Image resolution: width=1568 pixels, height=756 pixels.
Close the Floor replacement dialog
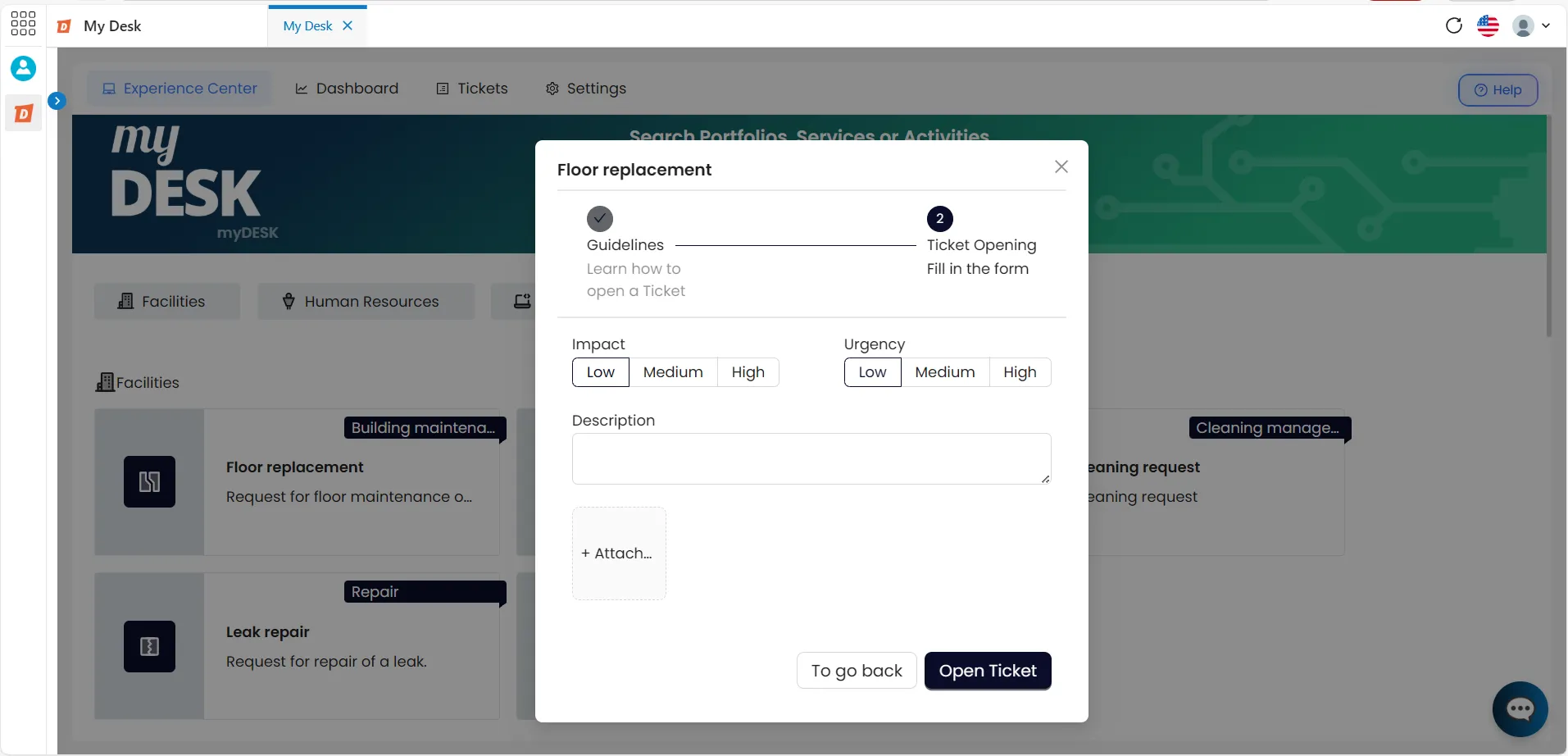(1061, 166)
